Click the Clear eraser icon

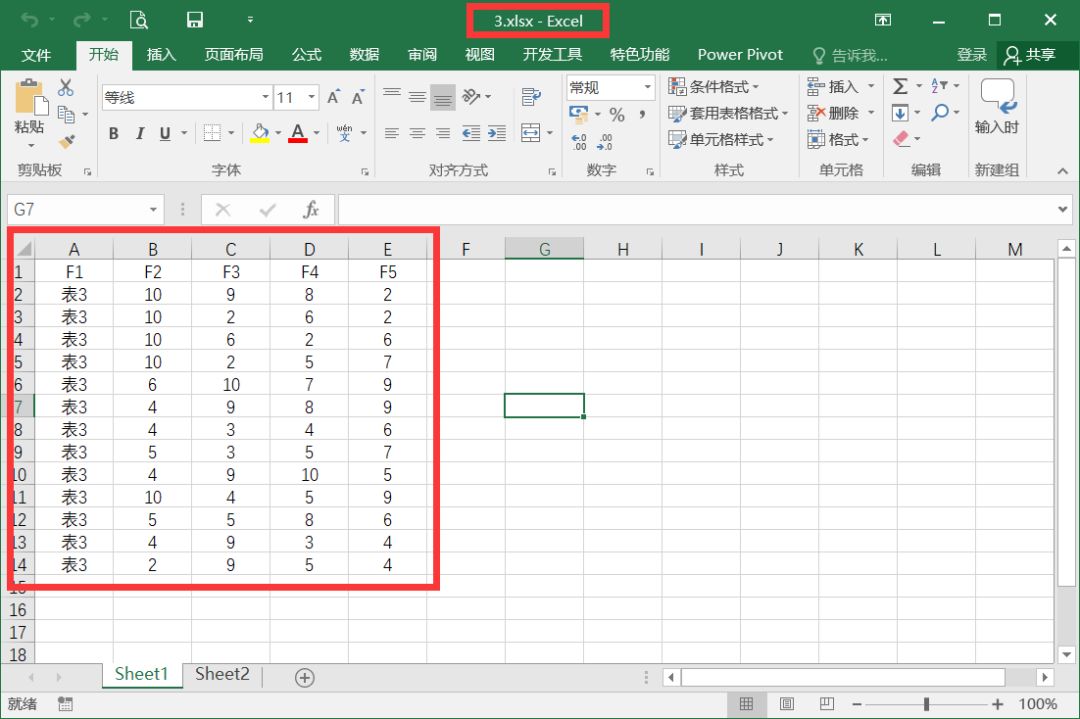tap(901, 139)
